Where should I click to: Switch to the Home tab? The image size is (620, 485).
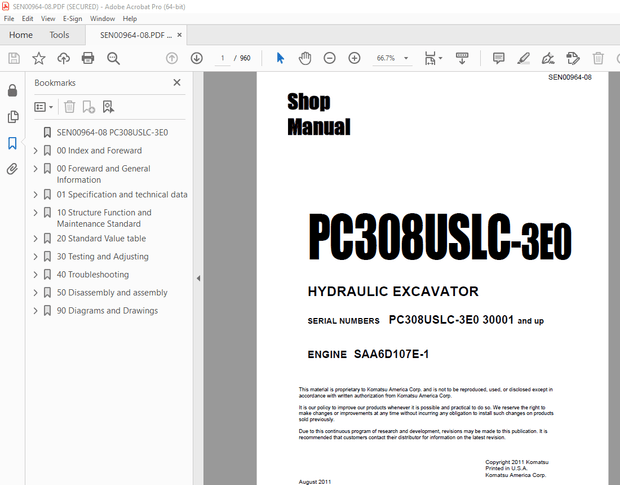coord(21,35)
